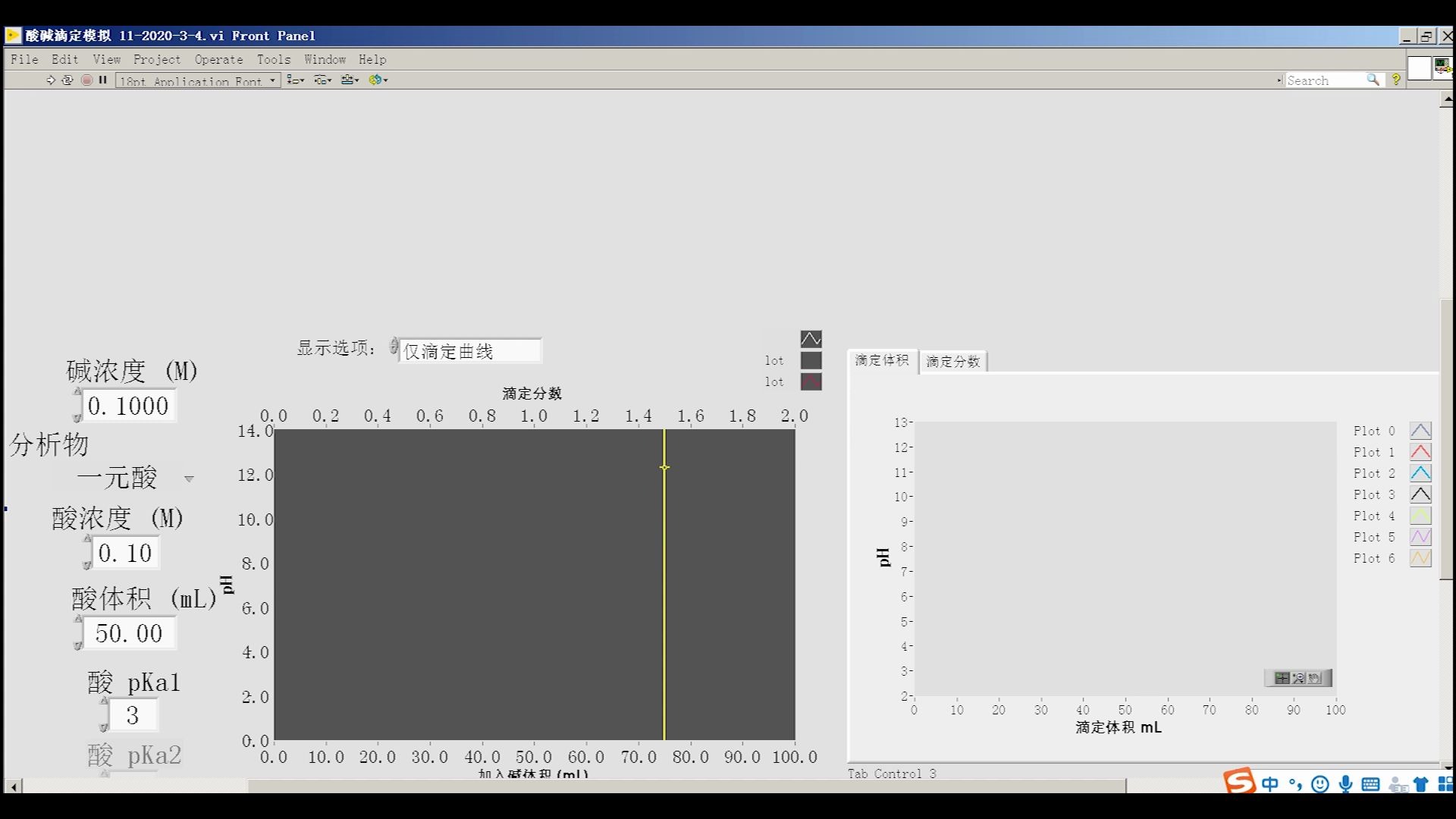Click the vertical scrollbar up arrow
The image size is (1456, 819).
tap(1447, 99)
